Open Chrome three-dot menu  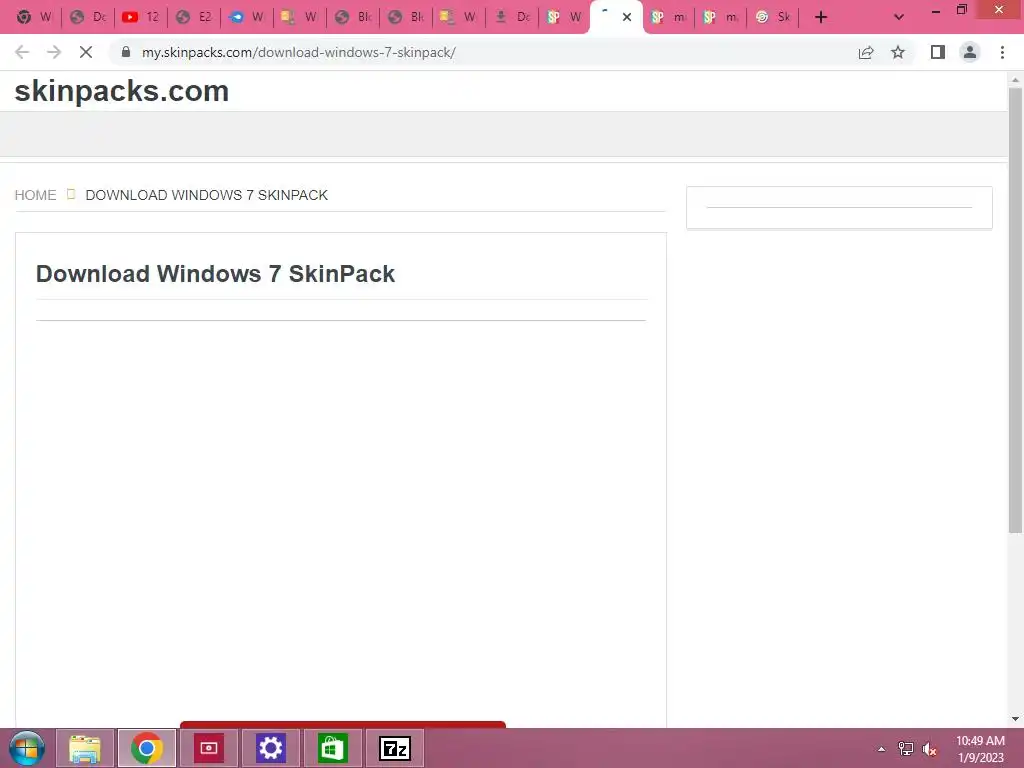[1002, 52]
